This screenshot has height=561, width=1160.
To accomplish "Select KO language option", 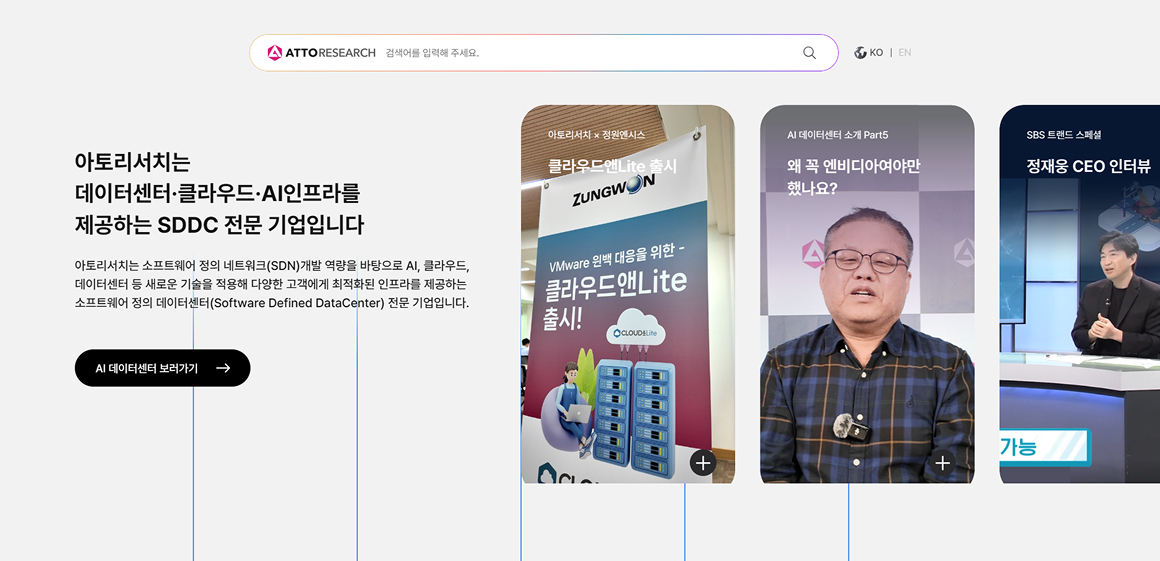I will pos(876,53).
